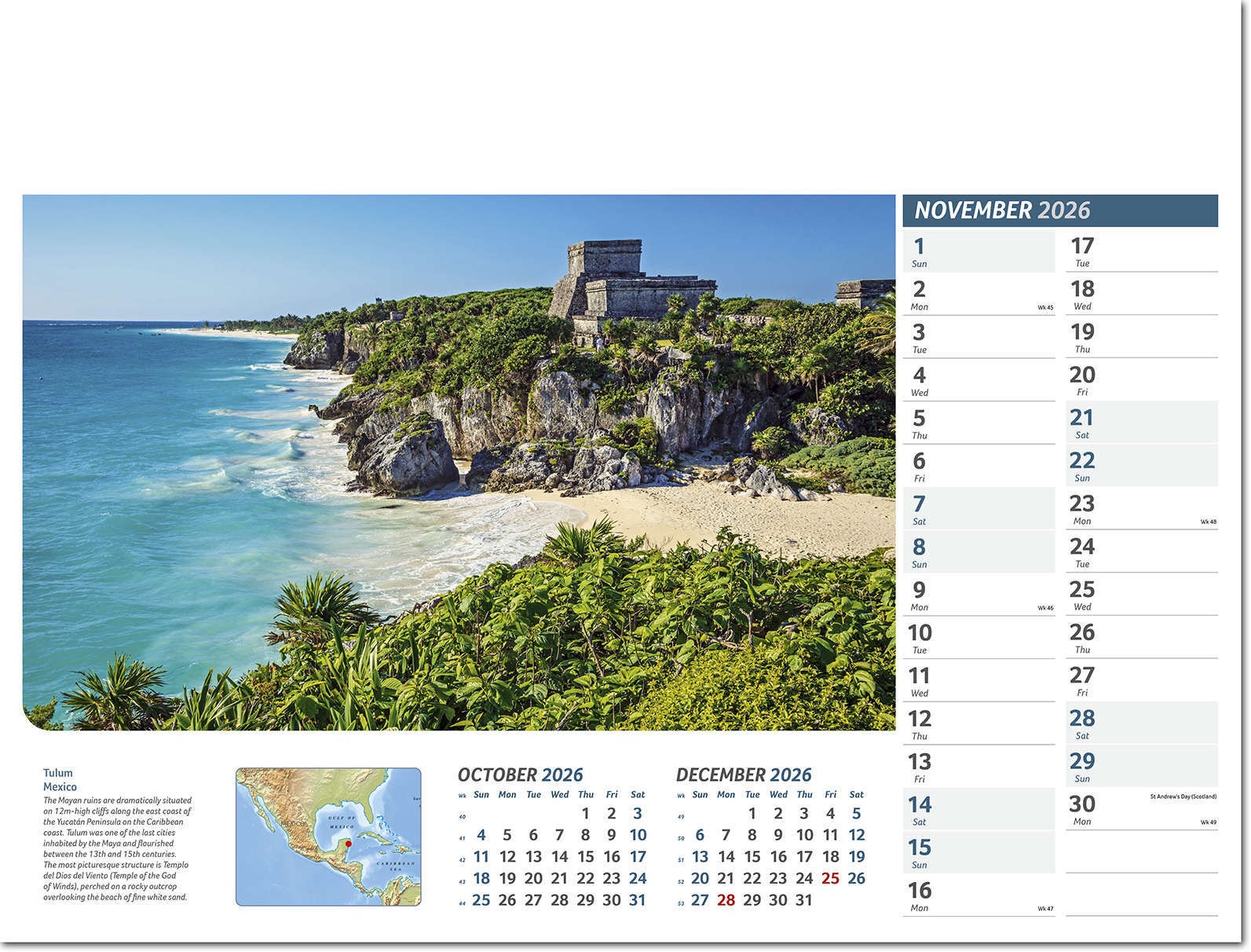Click the Mayan ruins description paragraph
Image resolution: width=1251 pixels, height=952 pixels.
coord(117,848)
